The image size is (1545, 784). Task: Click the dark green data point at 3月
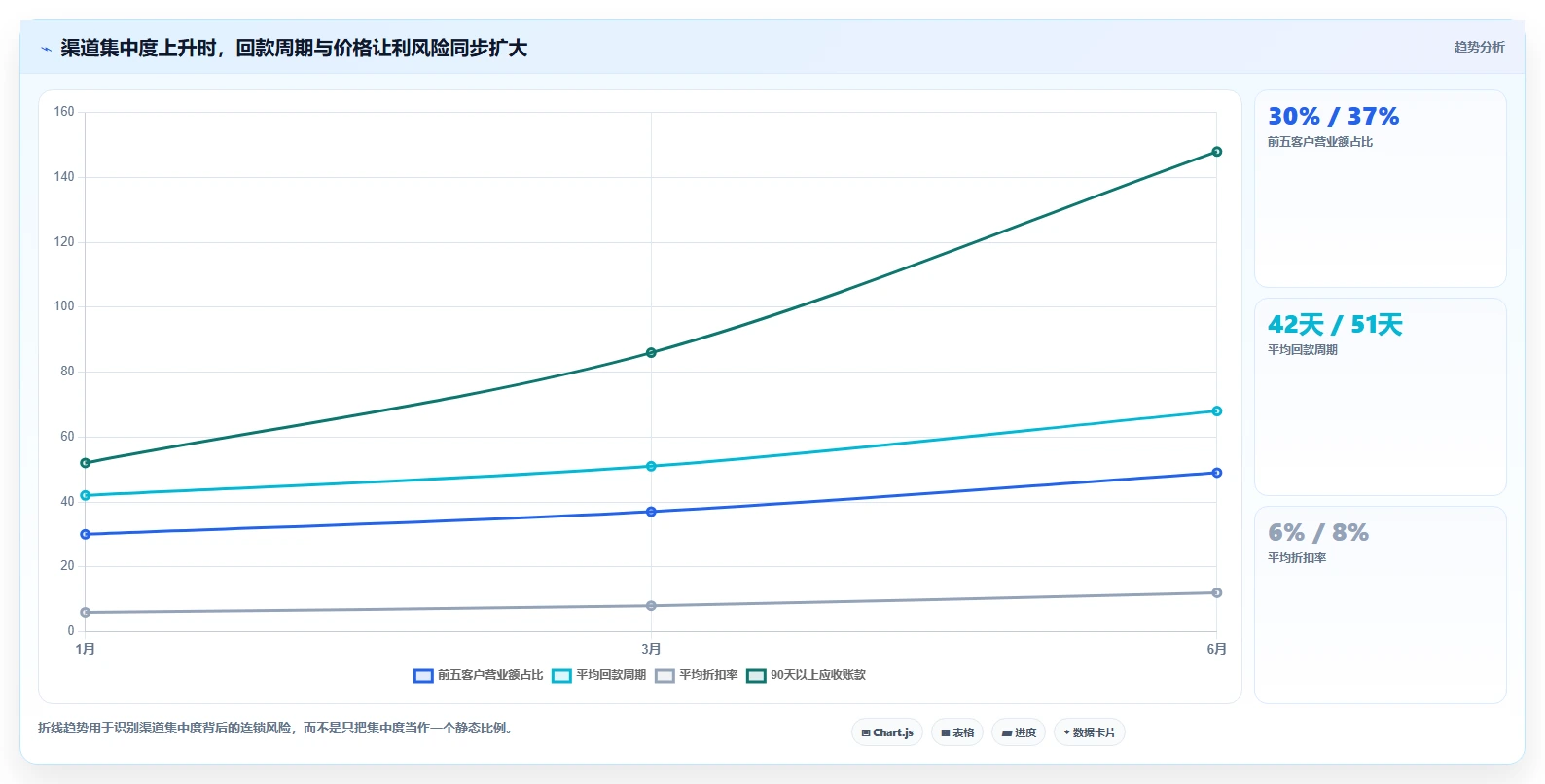651,353
